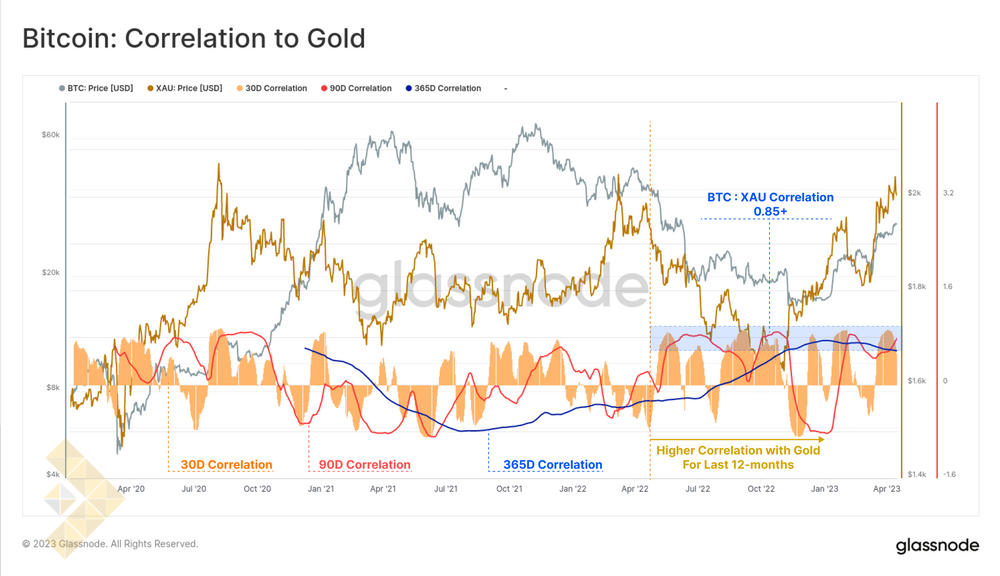This screenshot has width=1000, height=576.
Task: Click the "Higher Correlation with Gold" annotation text
Action: 738,450
